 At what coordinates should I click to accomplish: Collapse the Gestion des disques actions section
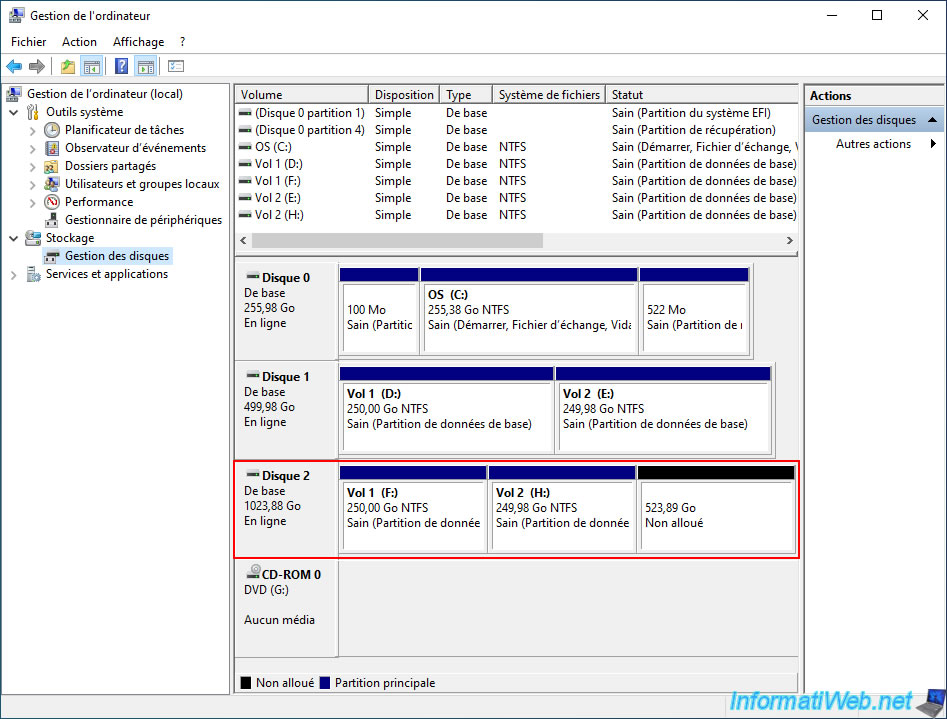coord(933,120)
